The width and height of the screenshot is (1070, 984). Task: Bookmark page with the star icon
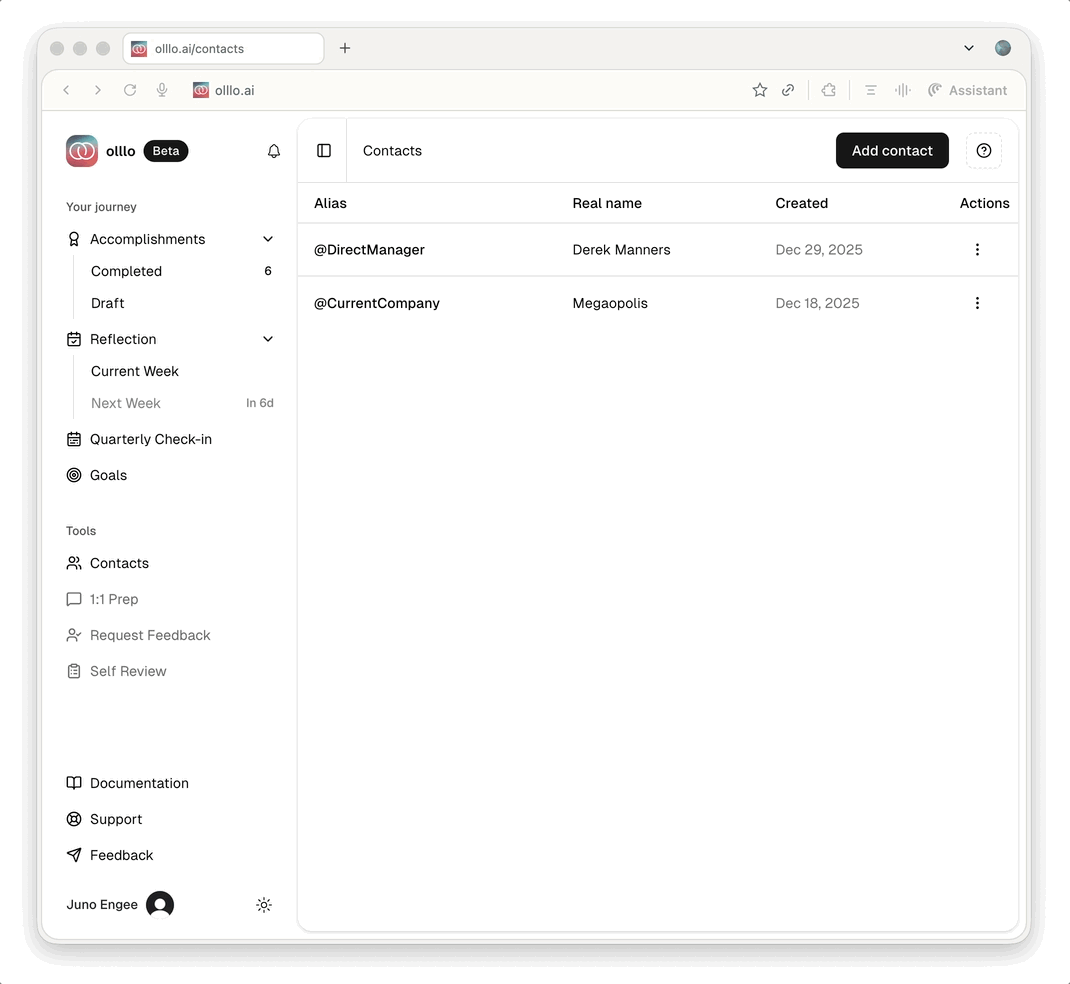point(760,90)
